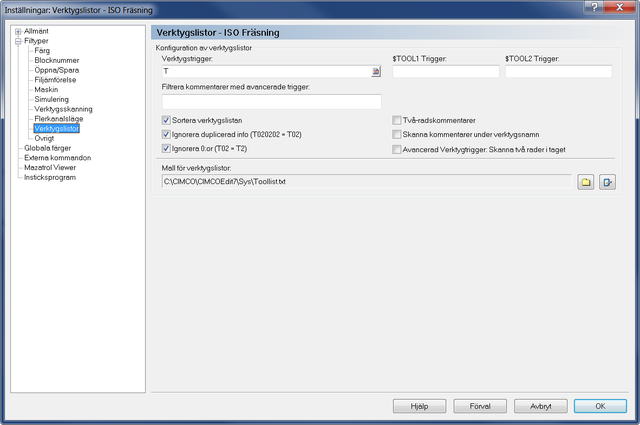Enable Två-radskommentarer checkbox

396,120
